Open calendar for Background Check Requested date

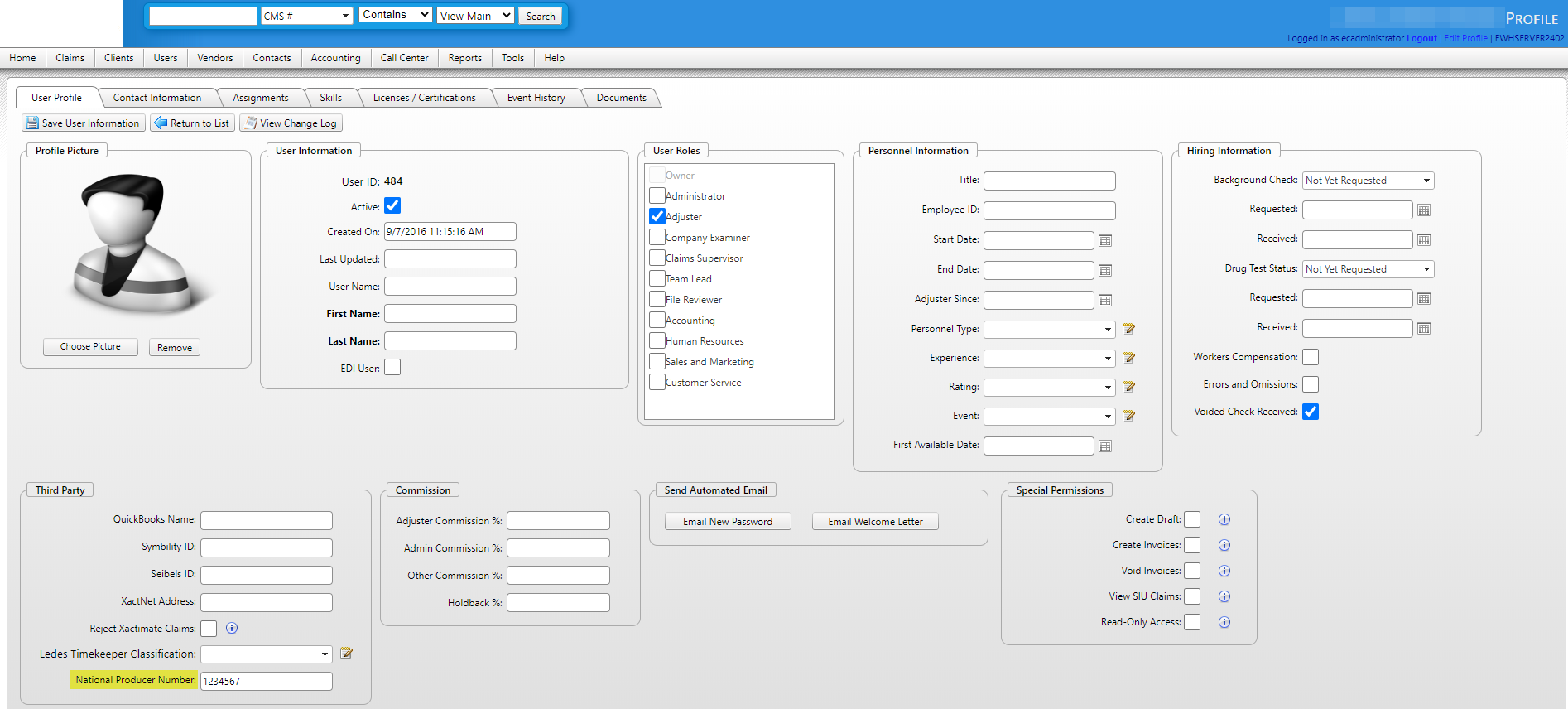coord(1423,210)
